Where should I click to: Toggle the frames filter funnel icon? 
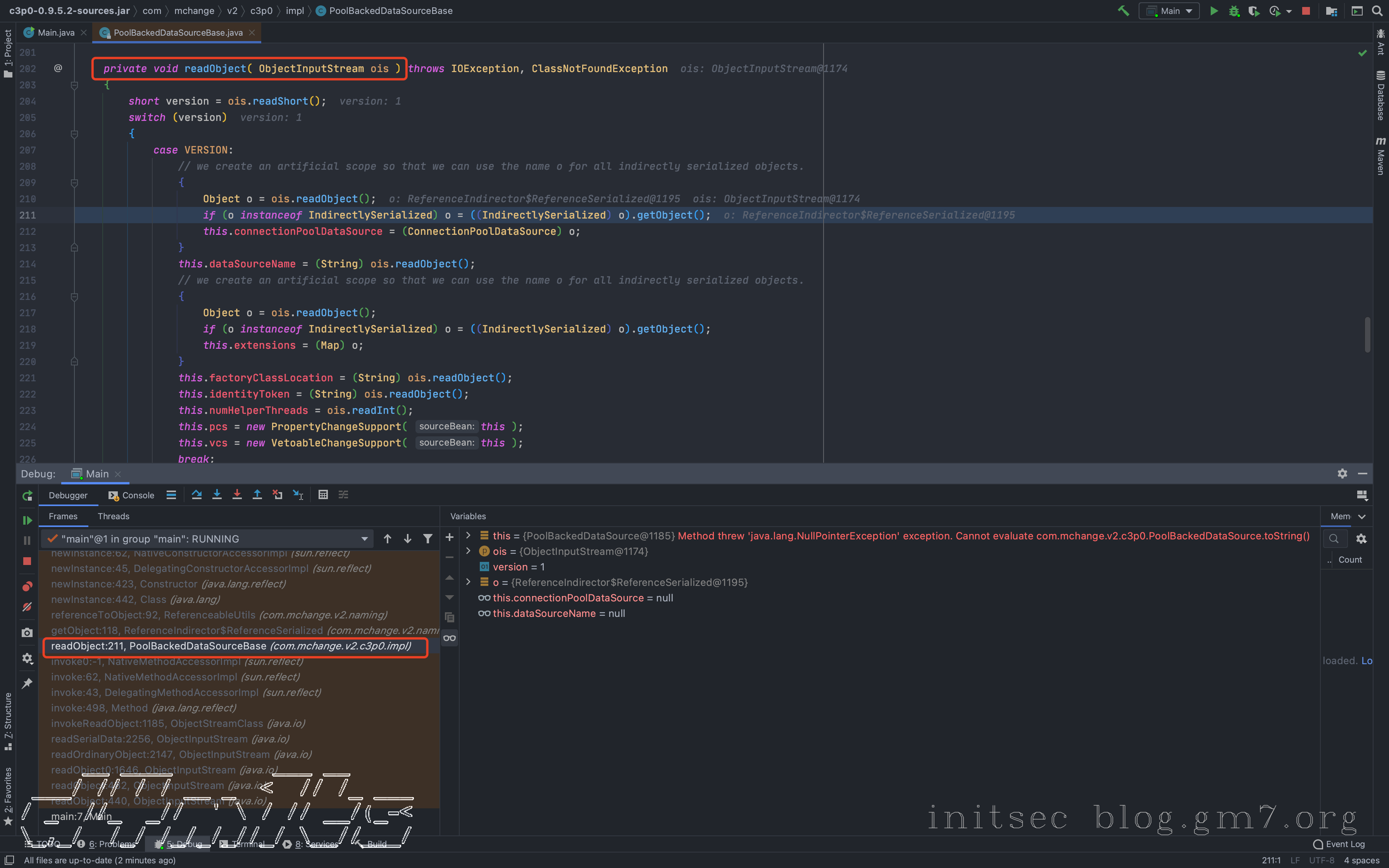pyautogui.click(x=427, y=539)
